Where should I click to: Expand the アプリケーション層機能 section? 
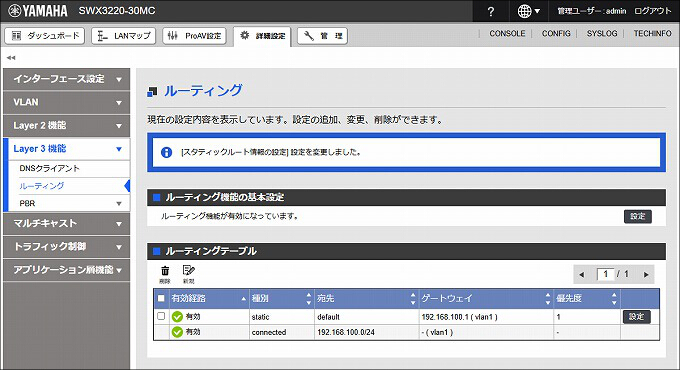66,270
